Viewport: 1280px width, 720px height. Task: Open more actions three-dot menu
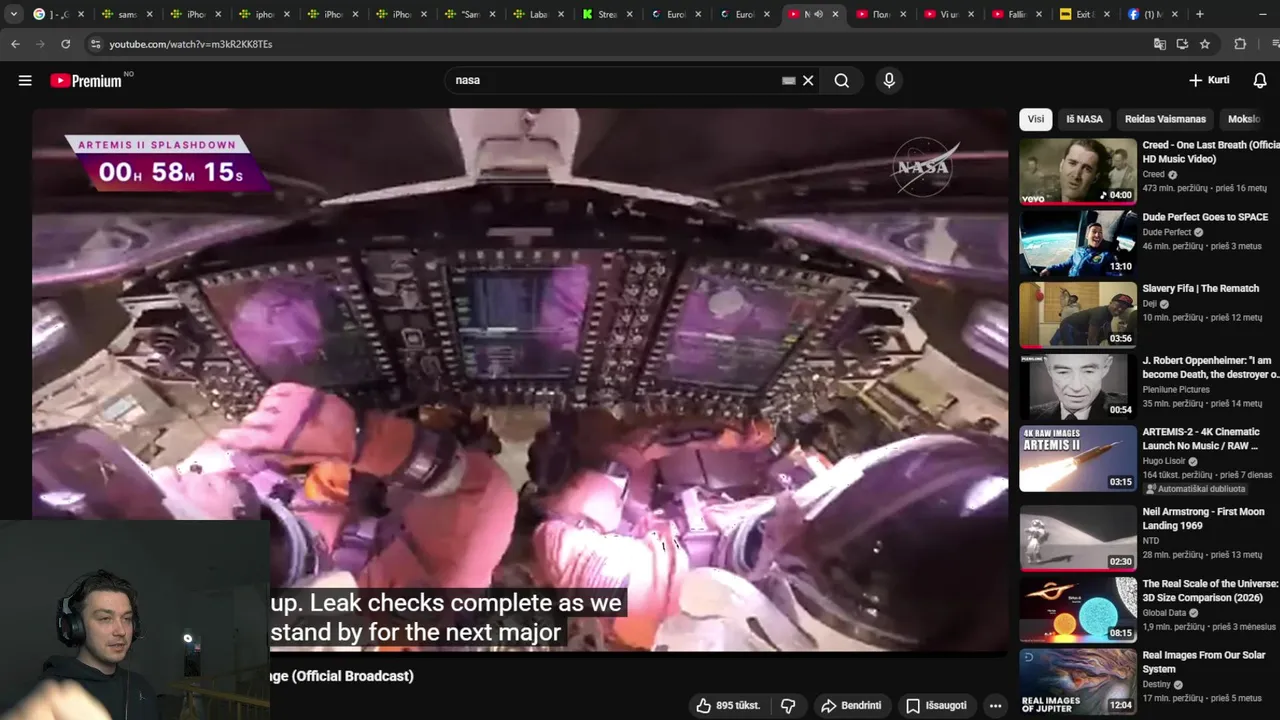995,706
